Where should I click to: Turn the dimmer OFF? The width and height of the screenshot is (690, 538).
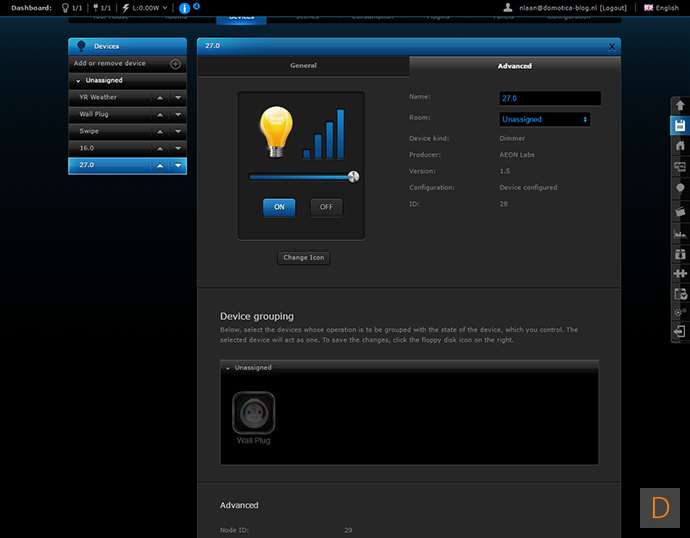tap(326, 207)
